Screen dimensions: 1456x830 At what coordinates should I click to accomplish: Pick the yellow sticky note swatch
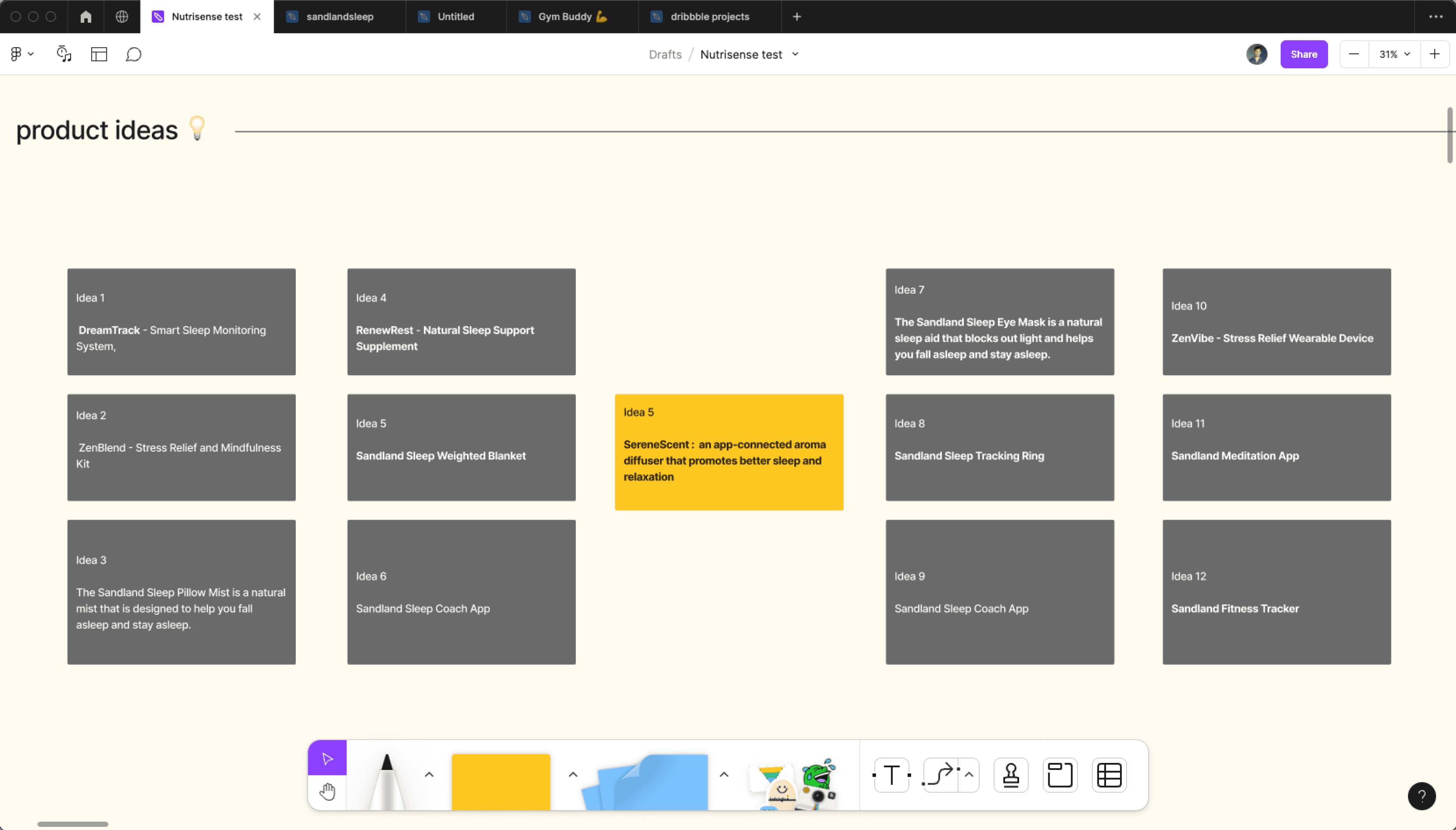[x=501, y=782]
